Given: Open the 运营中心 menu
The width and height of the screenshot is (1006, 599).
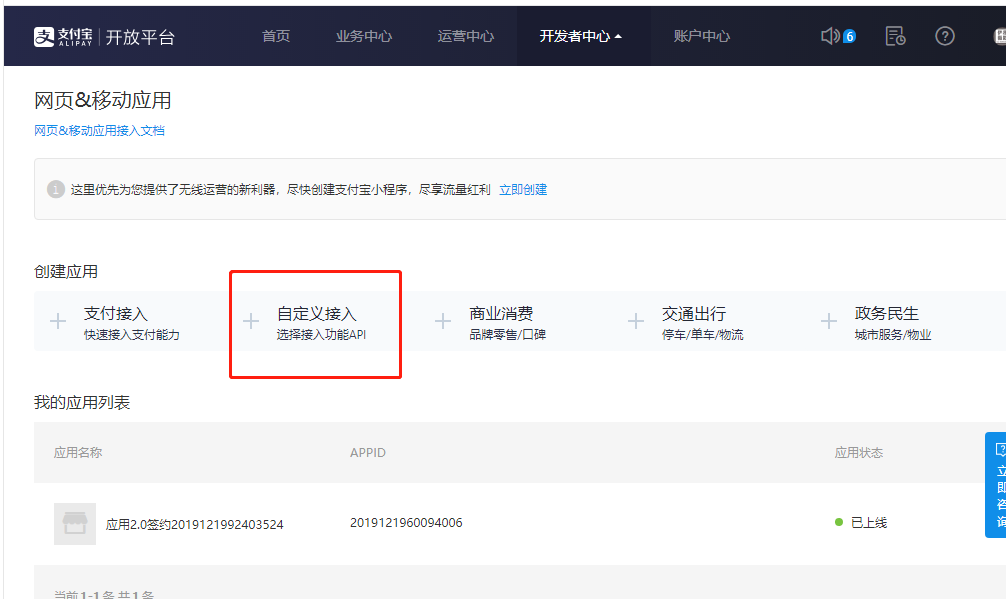Looking at the screenshot, I should coord(466,36).
